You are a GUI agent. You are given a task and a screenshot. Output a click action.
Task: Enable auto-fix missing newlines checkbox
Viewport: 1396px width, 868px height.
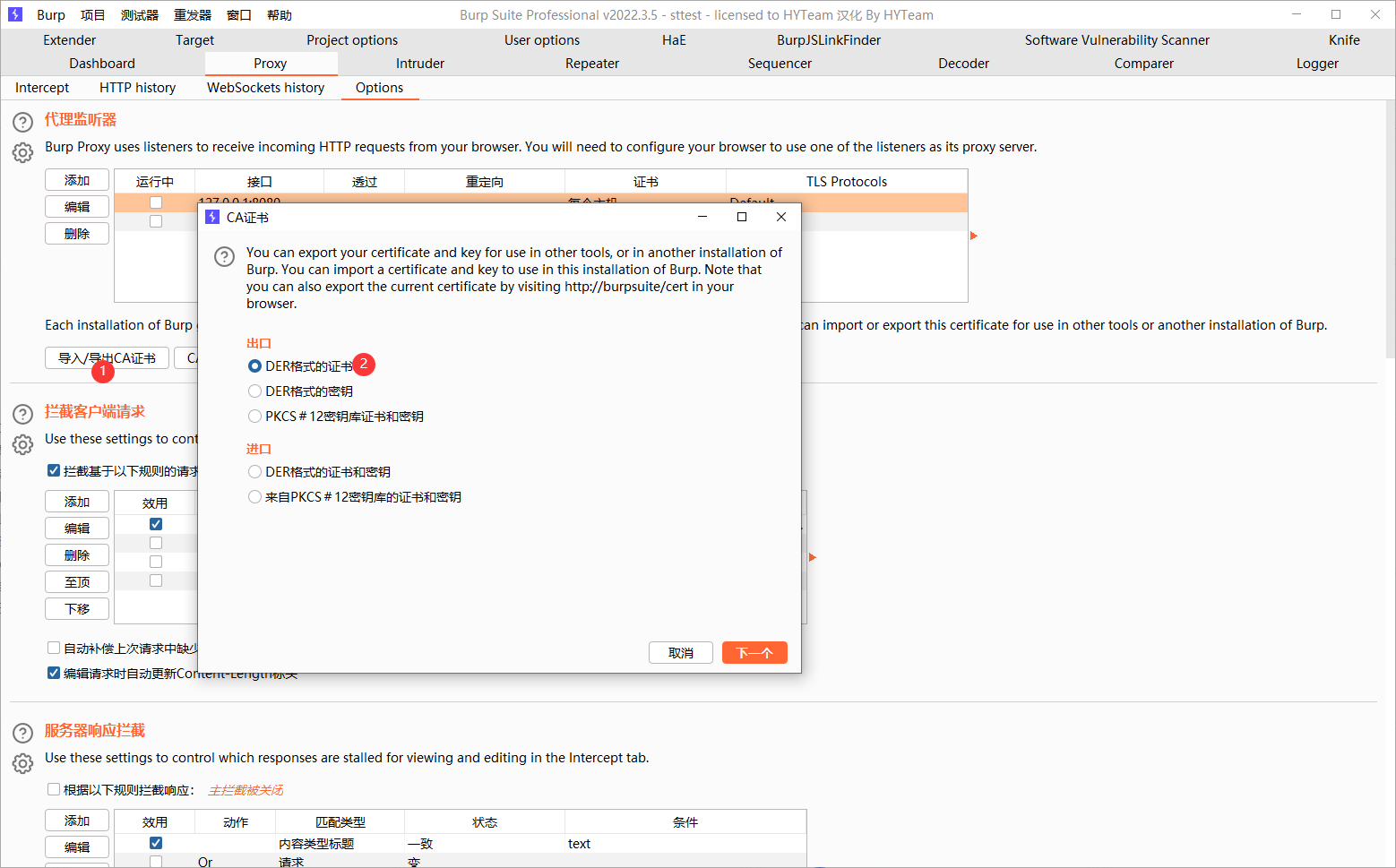pos(54,648)
